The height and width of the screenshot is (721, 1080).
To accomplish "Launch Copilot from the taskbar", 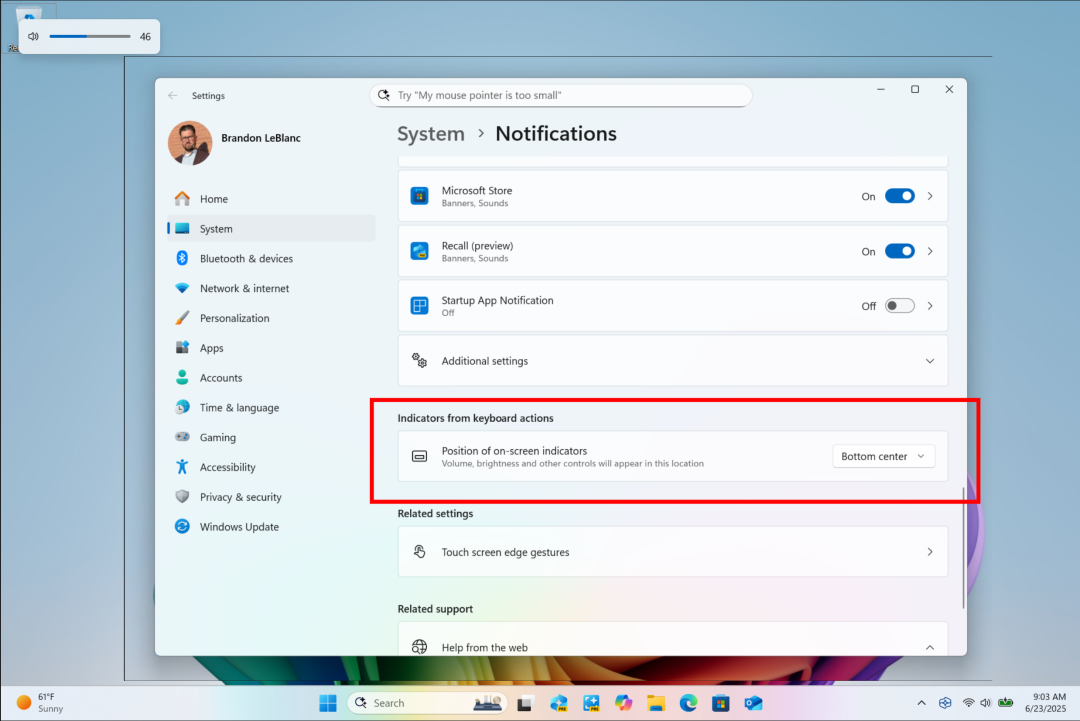I will point(623,702).
